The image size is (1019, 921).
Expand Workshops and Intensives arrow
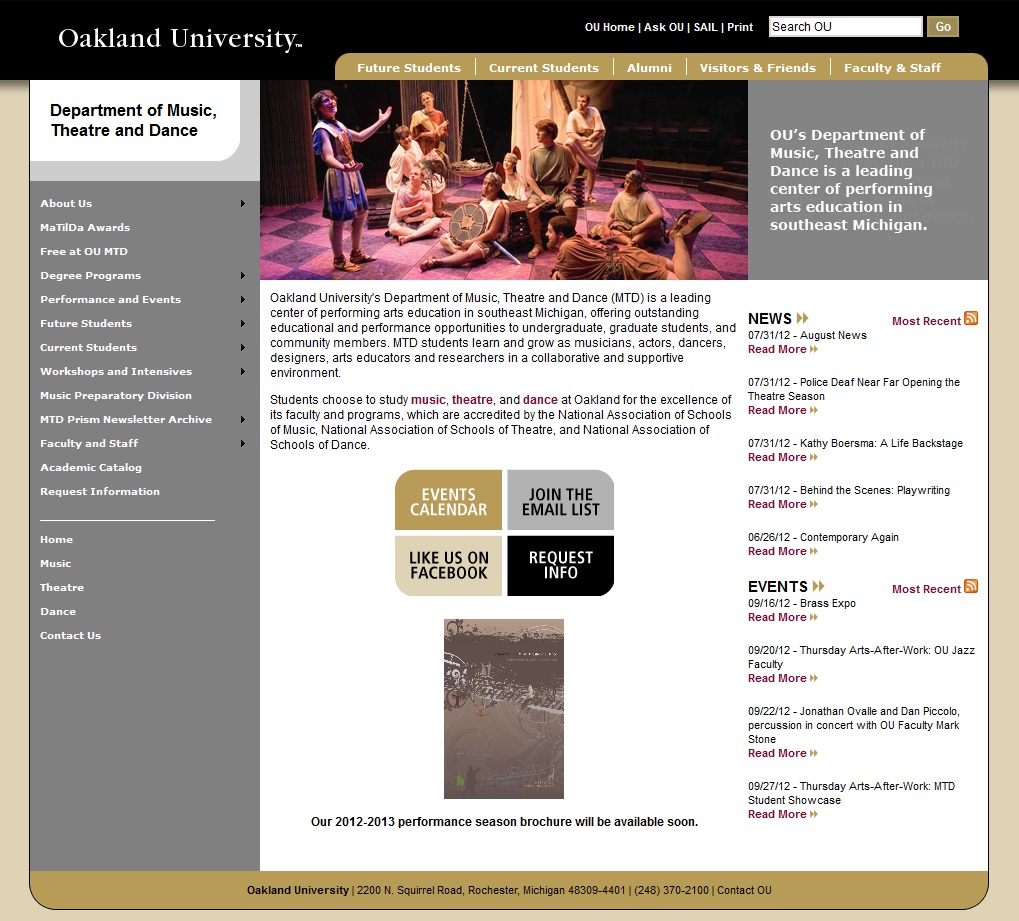pyautogui.click(x=242, y=372)
